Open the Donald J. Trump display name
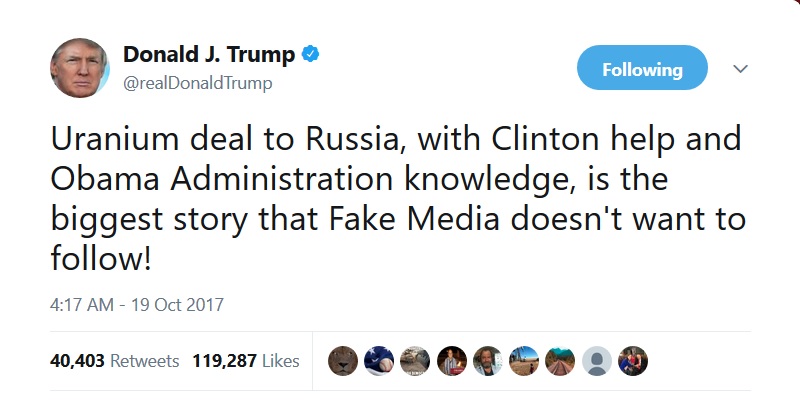800x420 pixels. [x=209, y=54]
